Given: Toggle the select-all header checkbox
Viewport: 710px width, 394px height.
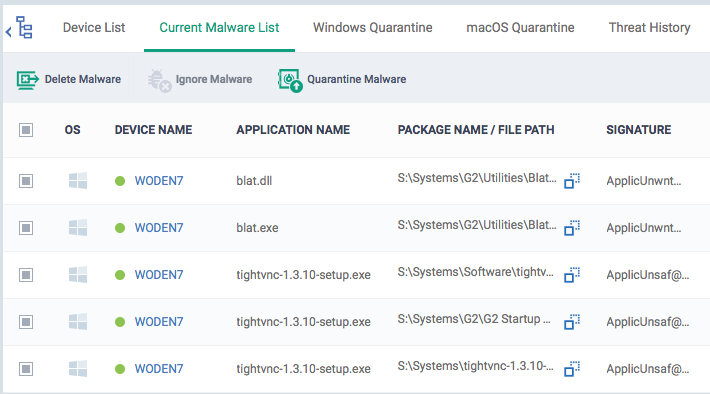Looking at the screenshot, I should pos(26,130).
